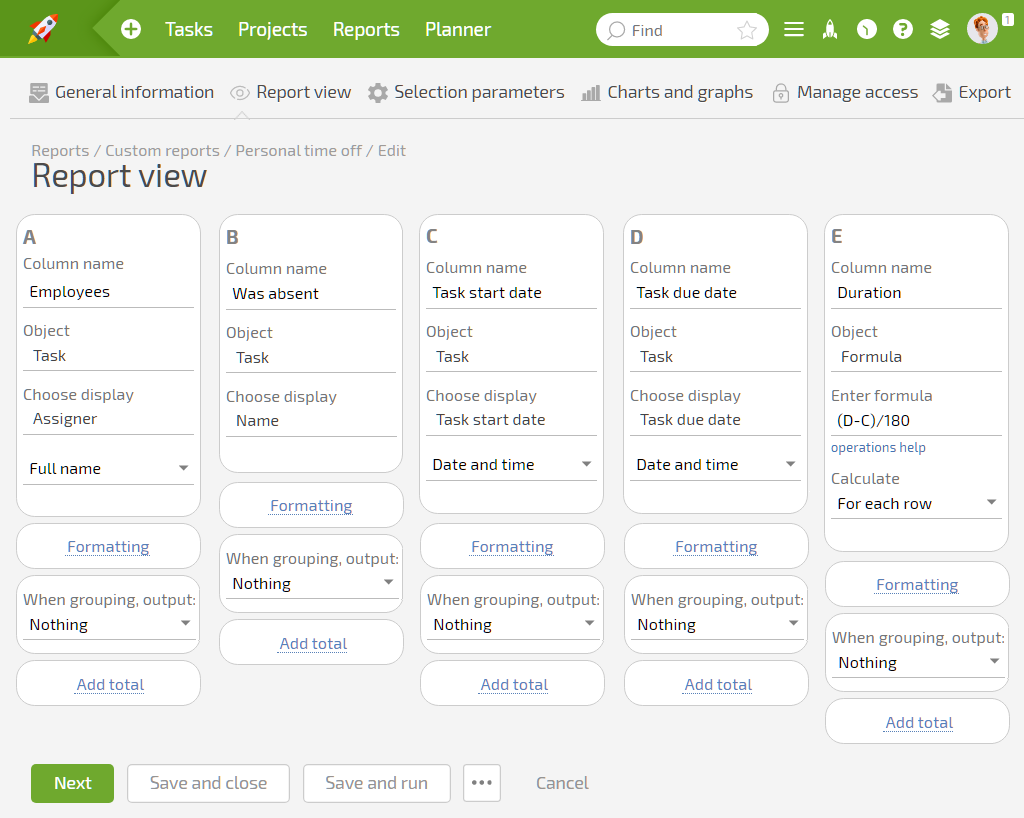Open the help question mark icon
This screenshot has height=818, width=1024.
[x=903, y=29]
